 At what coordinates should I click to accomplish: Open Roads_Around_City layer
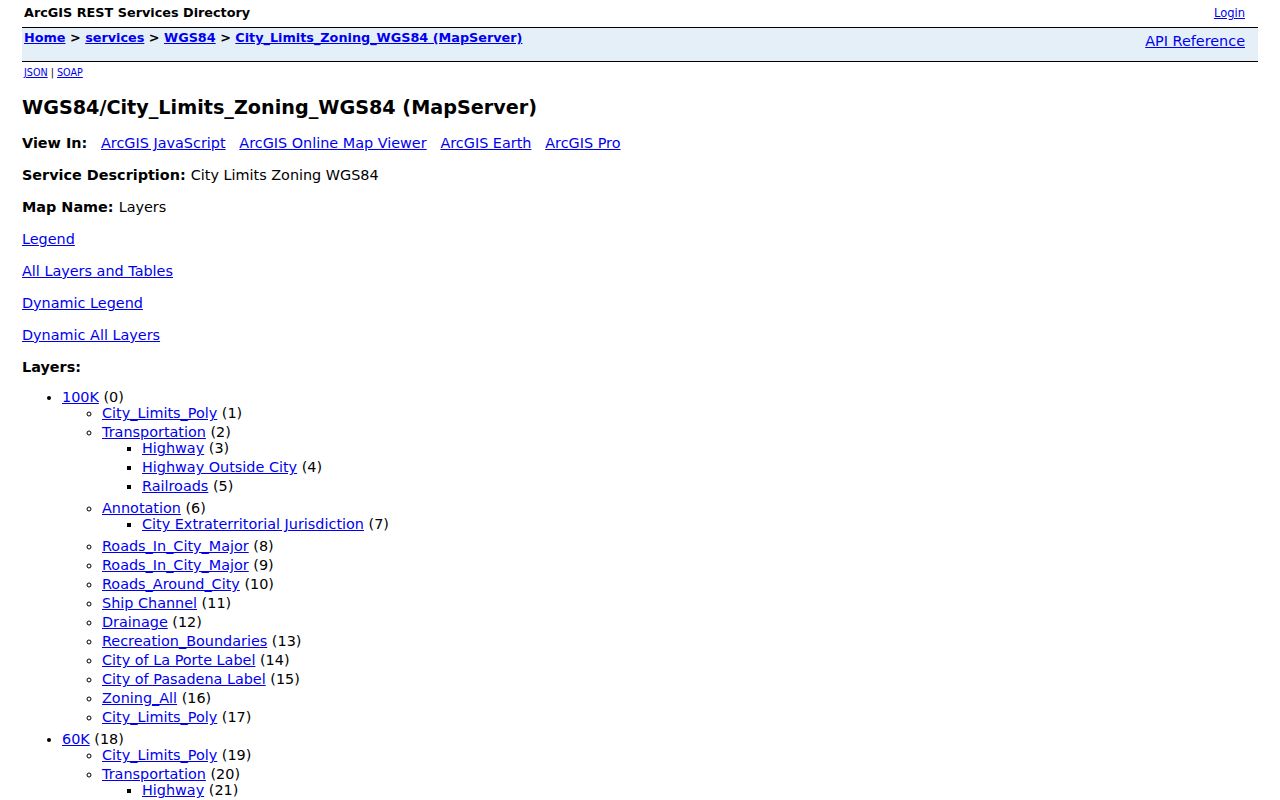(x=171, y=584)
